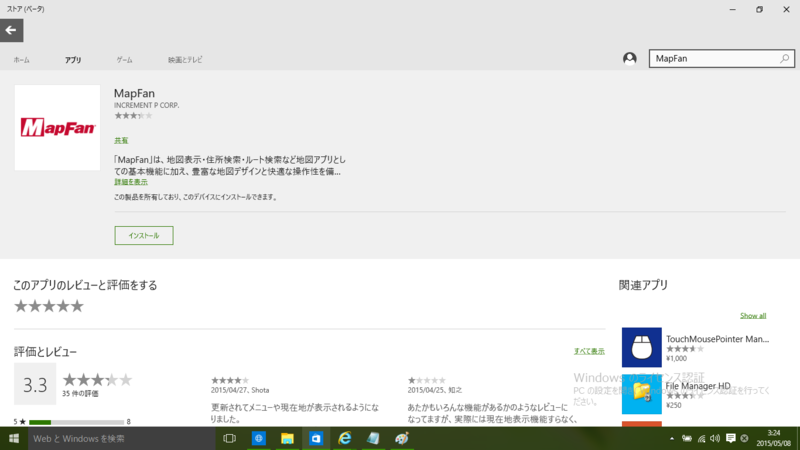
Task: Click the インストール button
Action: click(x=144, y=235)
